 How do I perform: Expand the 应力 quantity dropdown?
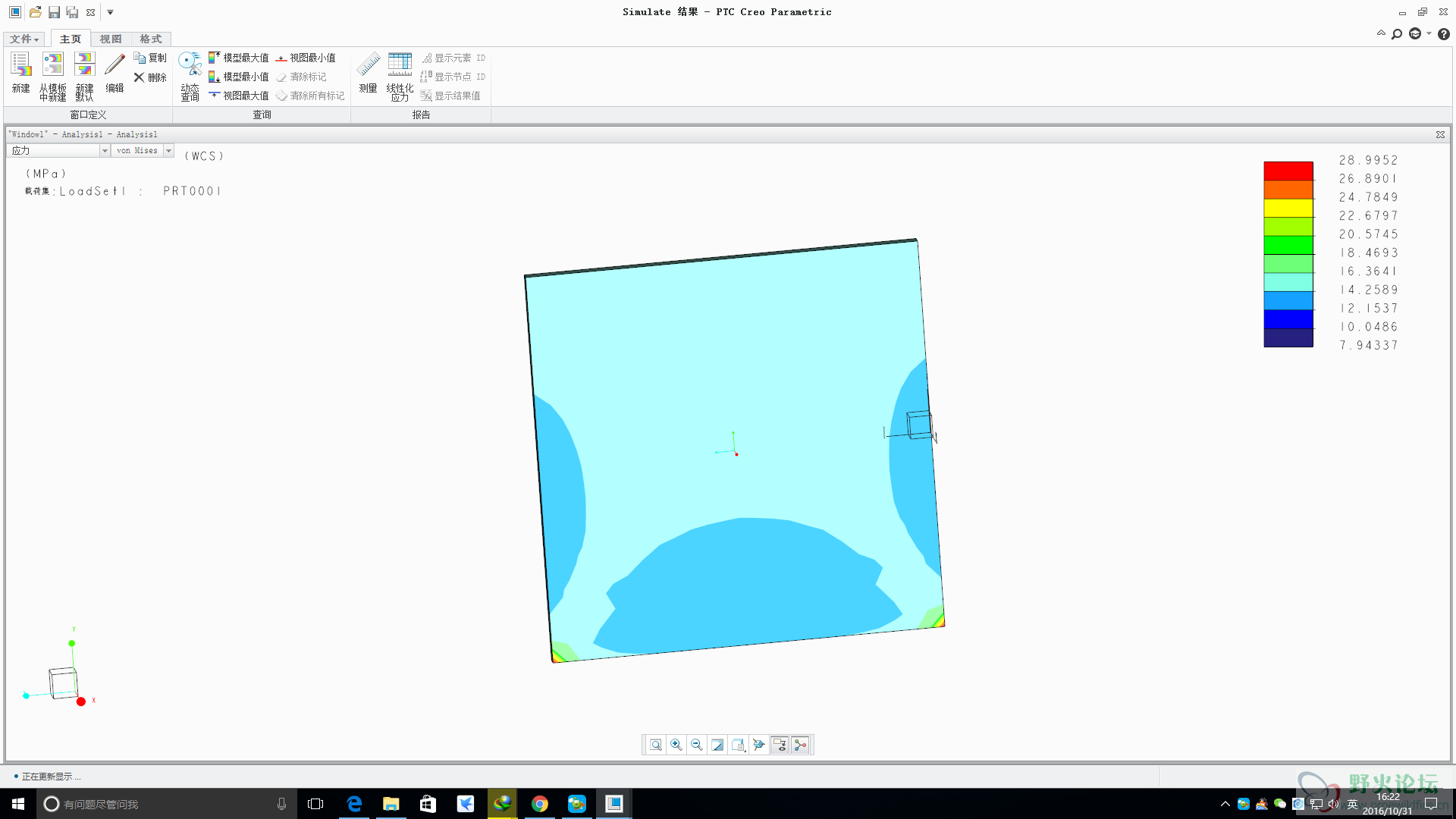[x=104, y=151]
